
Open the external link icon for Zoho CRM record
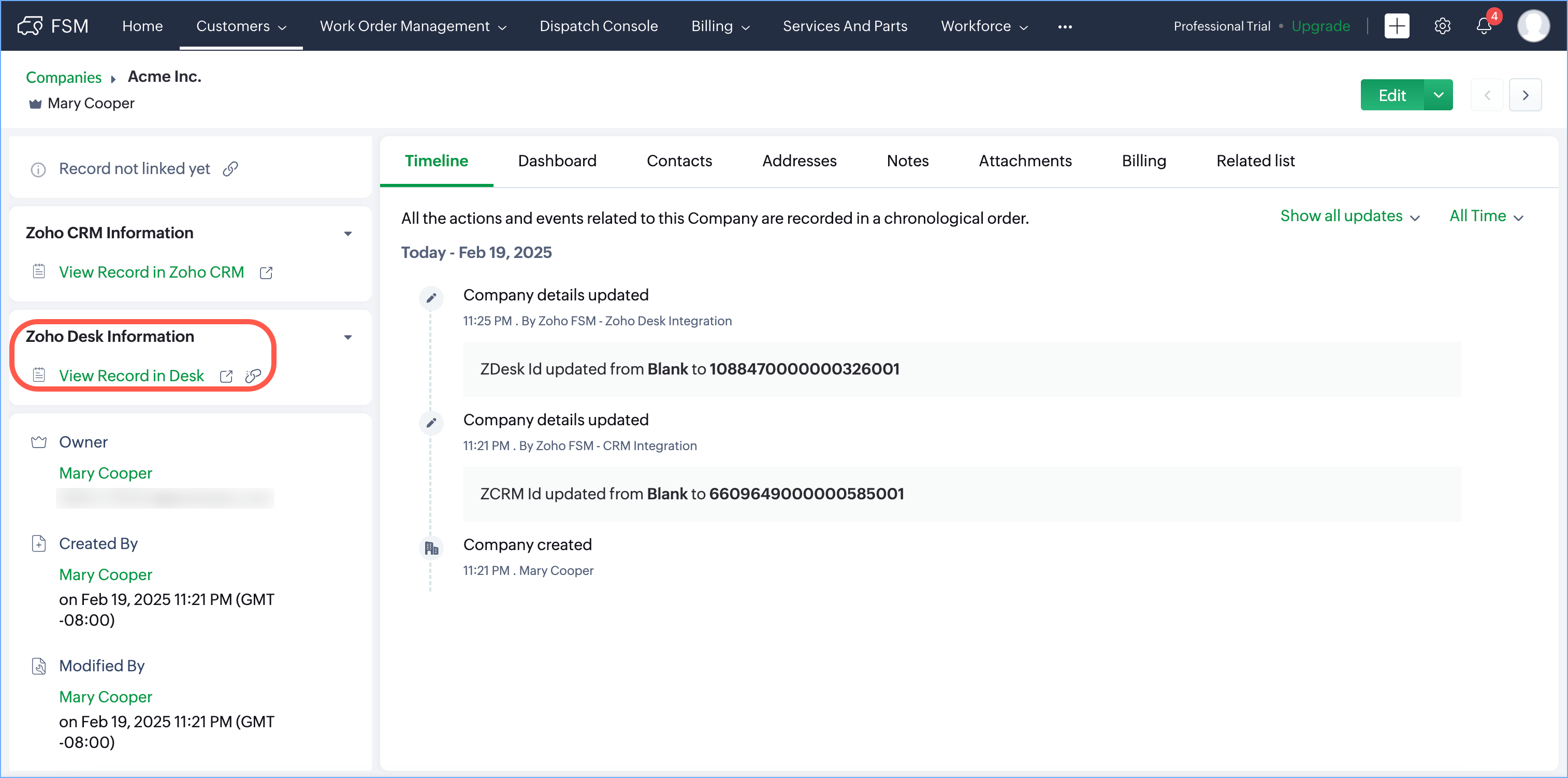click(266, 273)
